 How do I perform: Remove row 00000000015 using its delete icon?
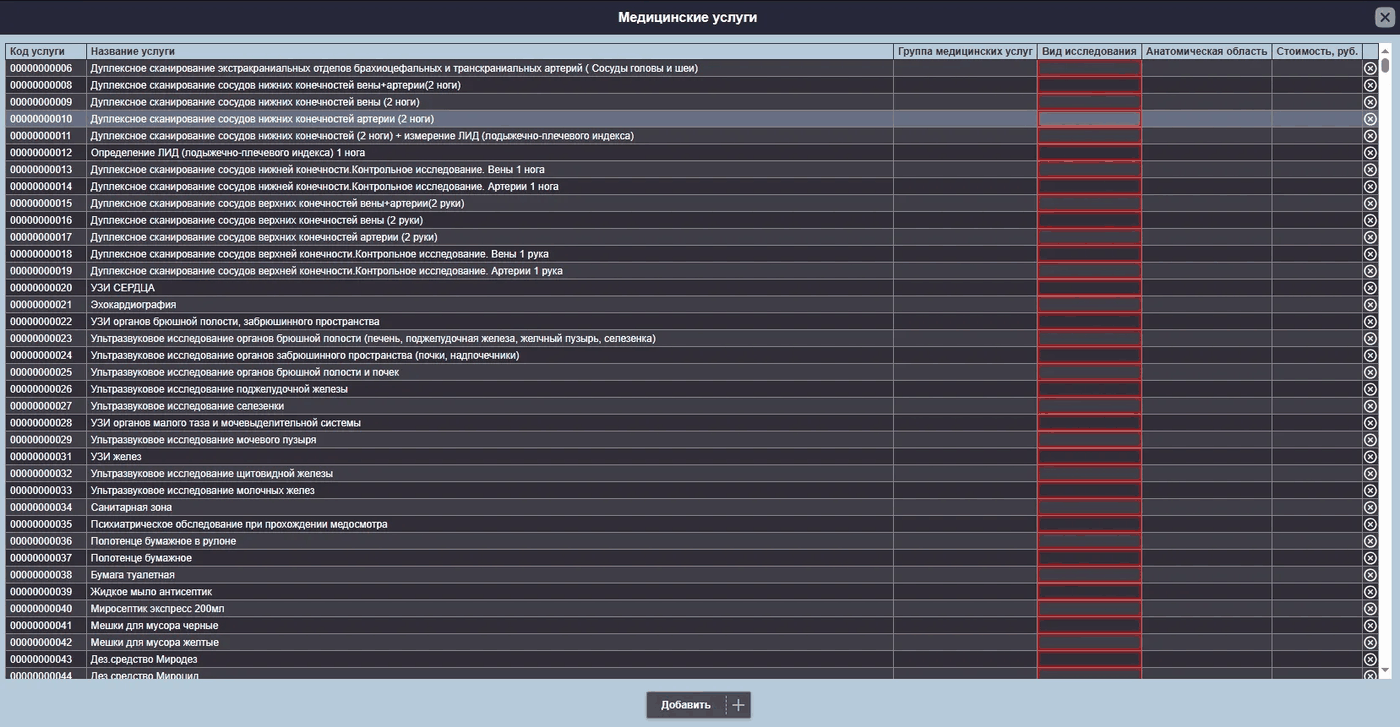coord(1370,203)
